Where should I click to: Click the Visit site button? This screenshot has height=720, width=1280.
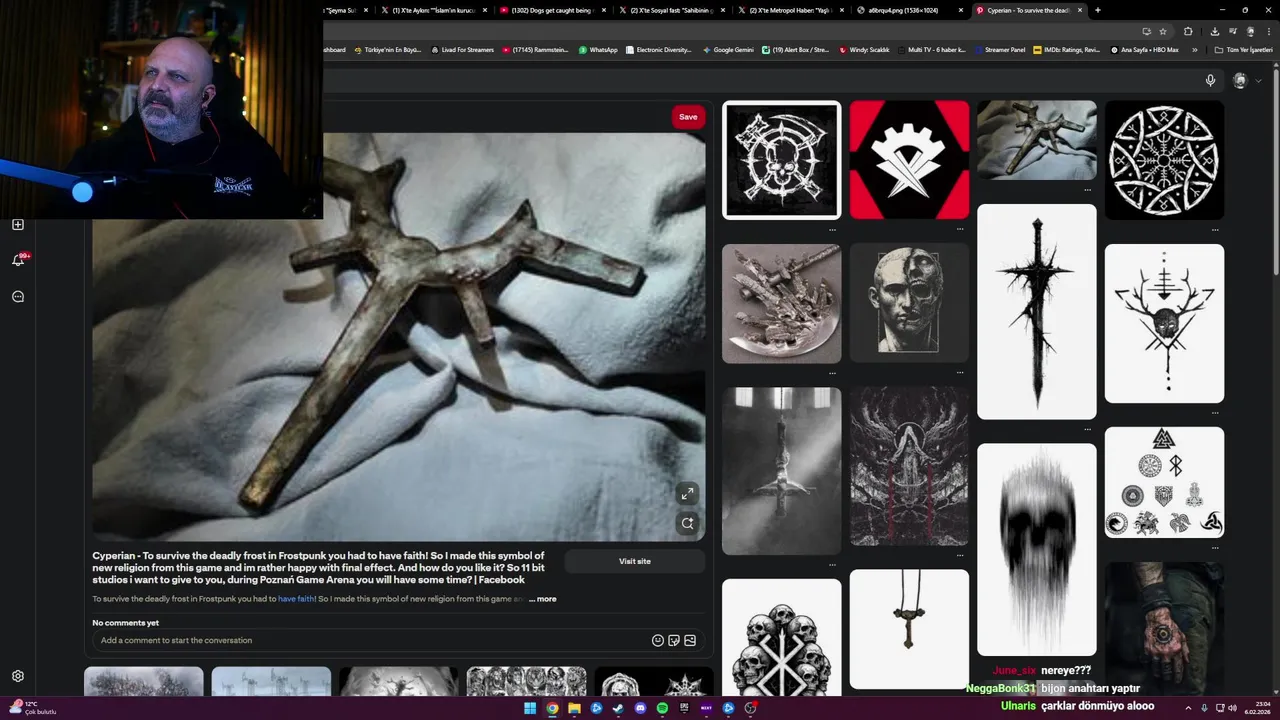635,561
